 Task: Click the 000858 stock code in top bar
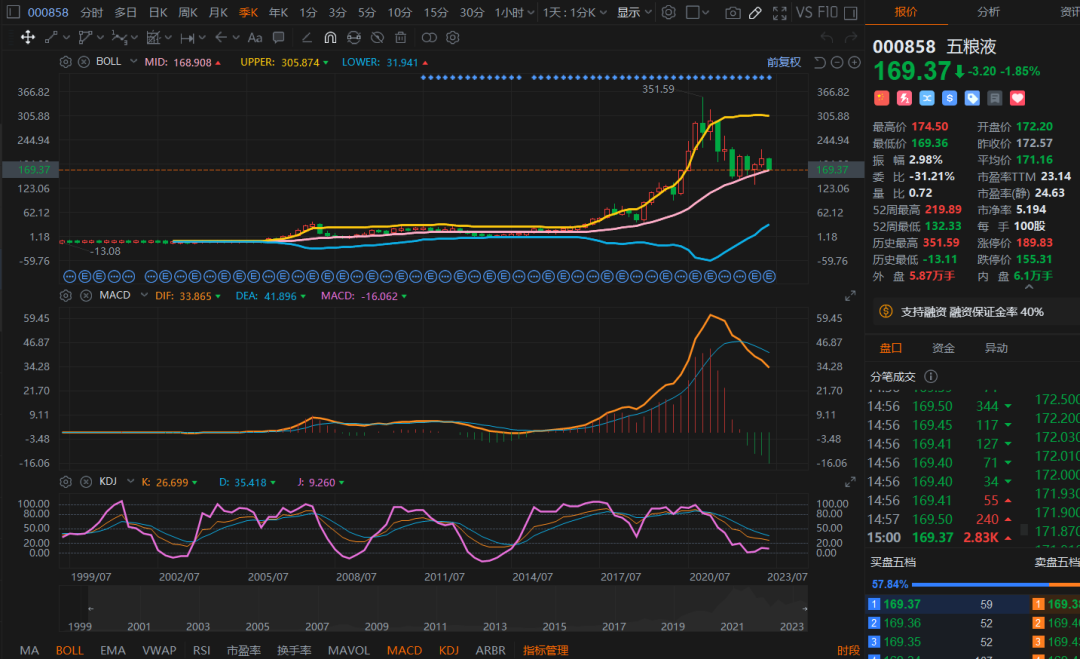click(48, 13)
